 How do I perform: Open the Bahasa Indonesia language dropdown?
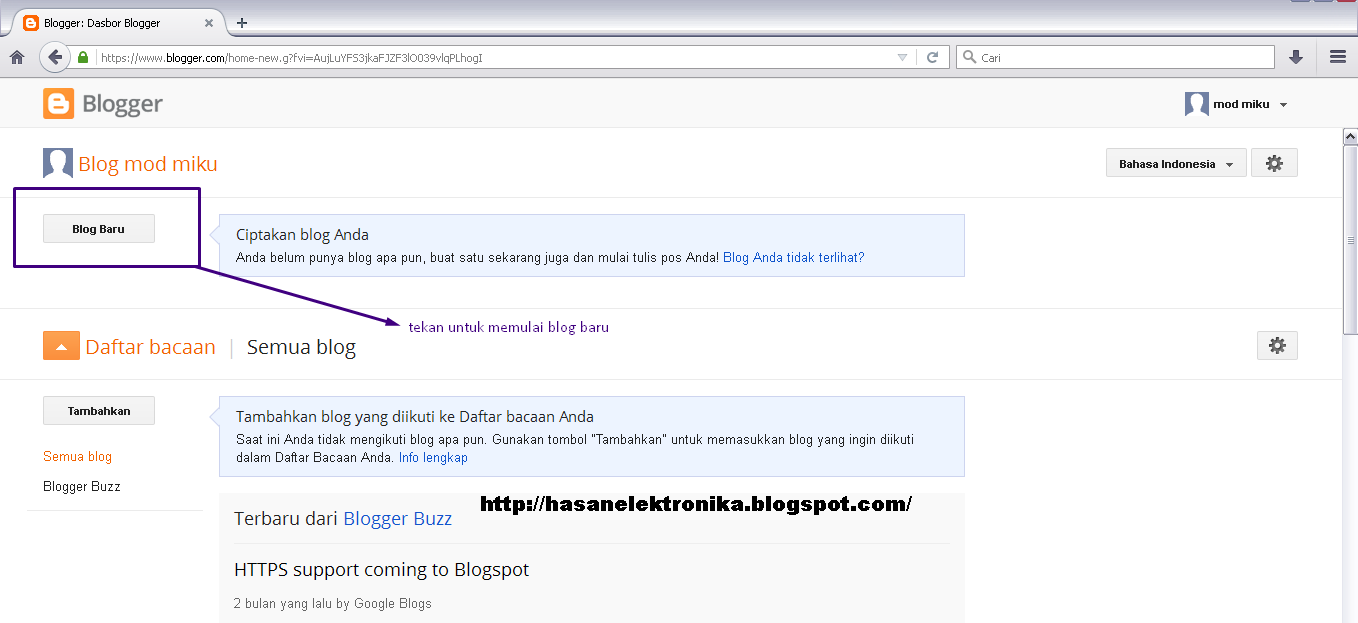1176,164
